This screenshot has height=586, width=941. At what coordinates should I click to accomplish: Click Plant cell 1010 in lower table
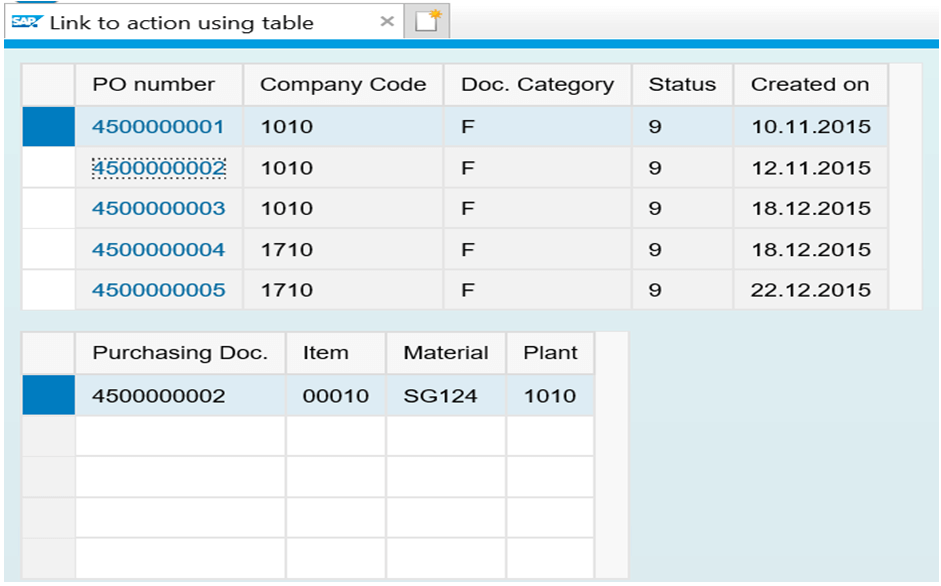pyautogui.click(x=550, y=395)
